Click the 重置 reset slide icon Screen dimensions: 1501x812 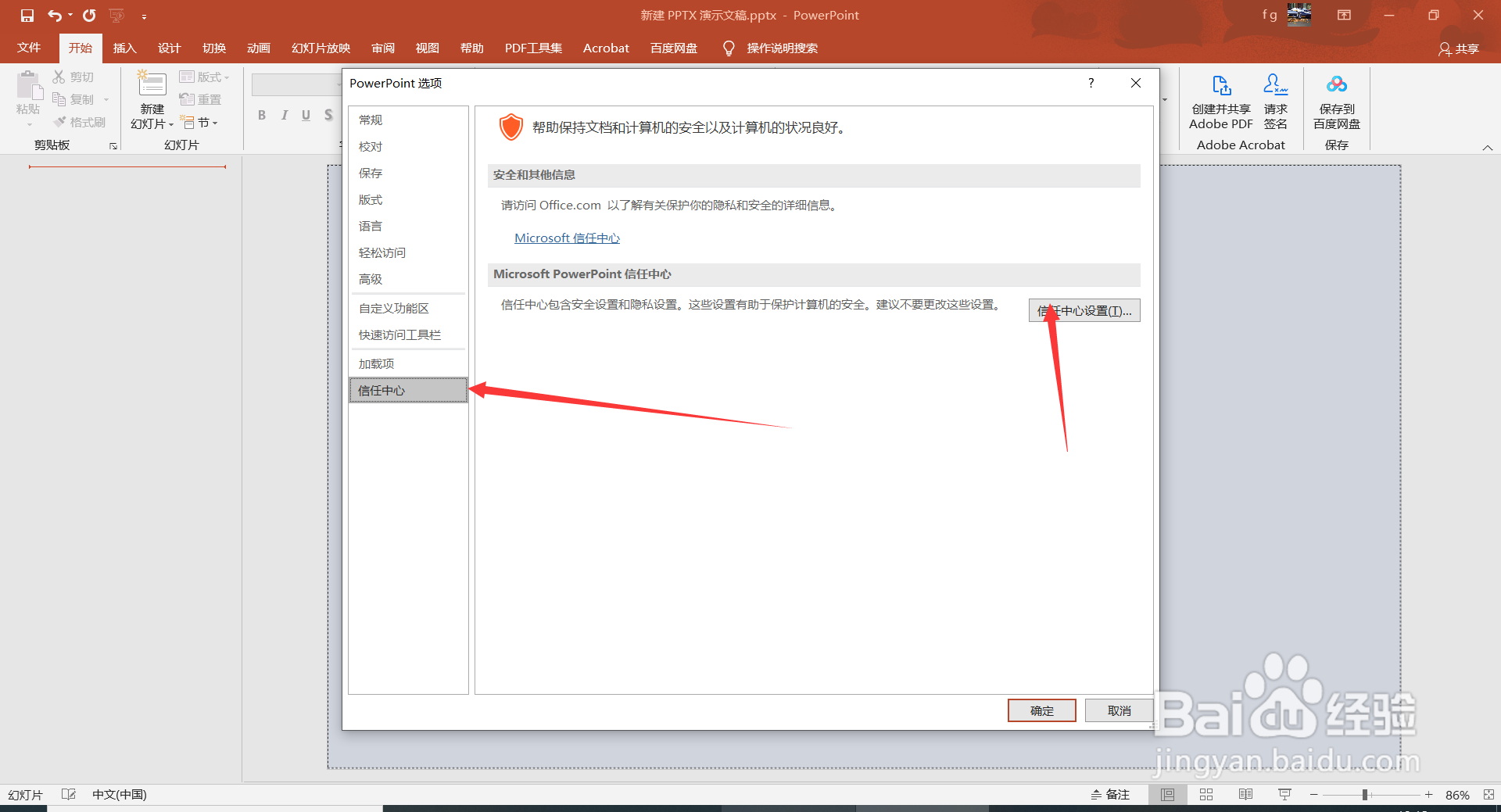point(186,99)
